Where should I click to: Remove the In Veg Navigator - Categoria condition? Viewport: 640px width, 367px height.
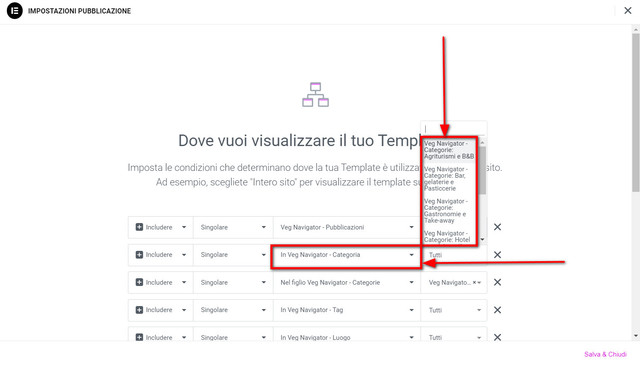(x=497, y=255)
